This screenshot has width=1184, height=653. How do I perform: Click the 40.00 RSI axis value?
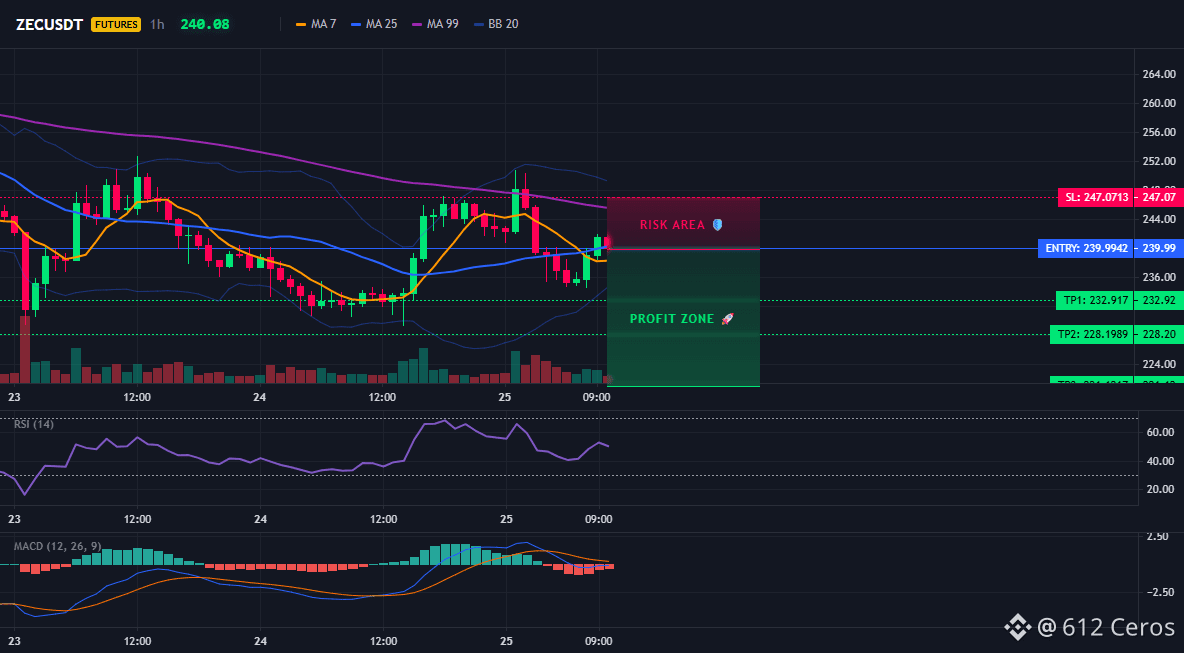coord(1159,460)
